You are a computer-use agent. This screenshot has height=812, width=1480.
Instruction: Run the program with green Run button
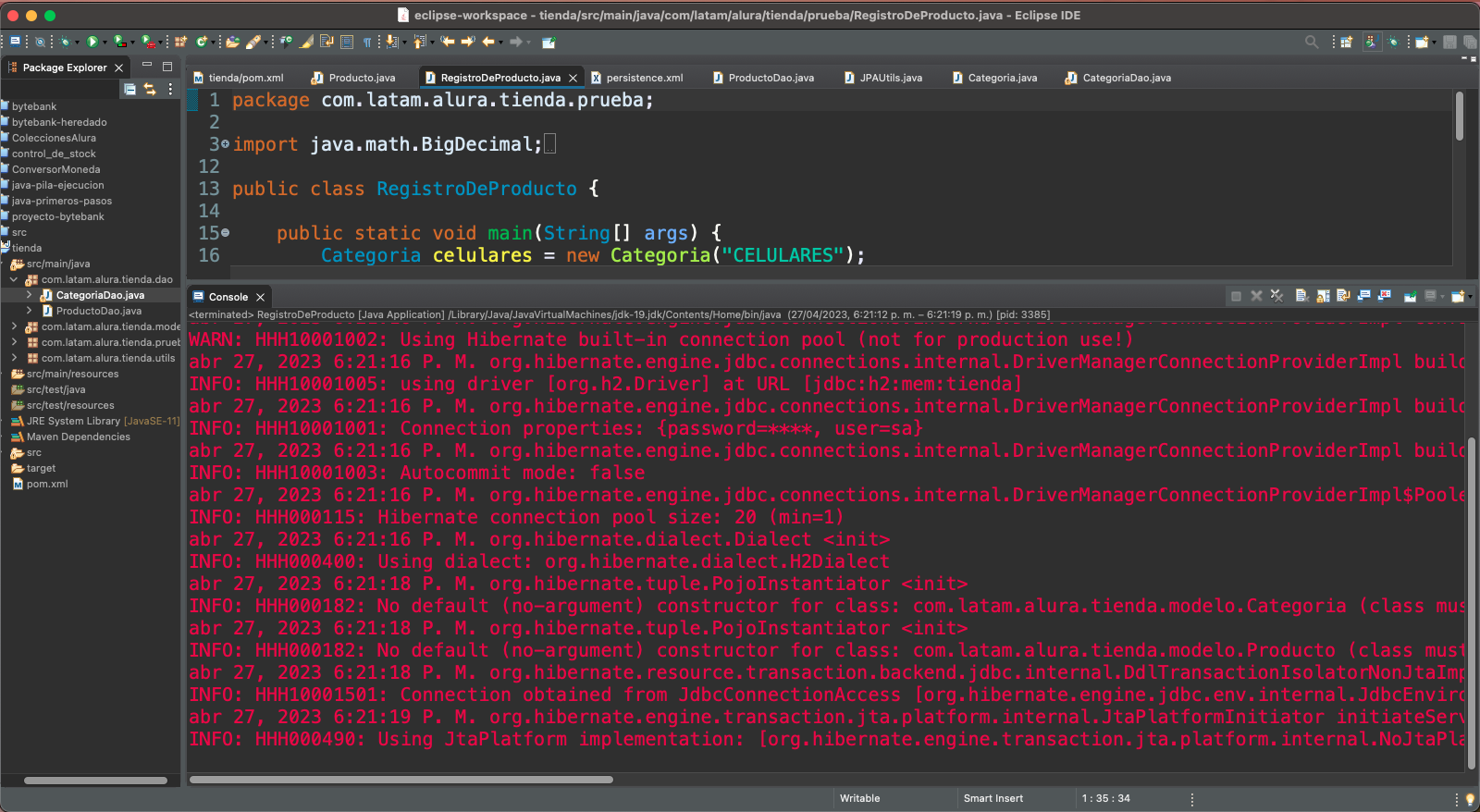coord(92,42)
